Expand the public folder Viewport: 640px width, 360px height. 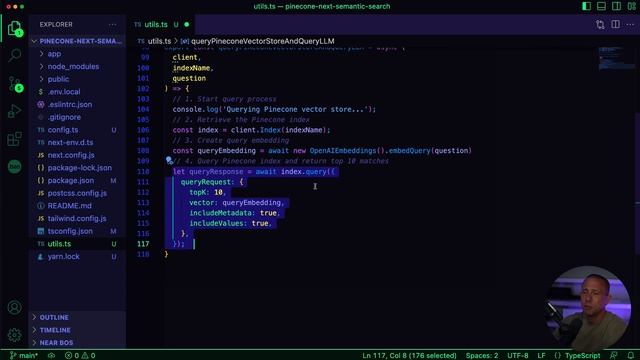click(x=58, y=79)
